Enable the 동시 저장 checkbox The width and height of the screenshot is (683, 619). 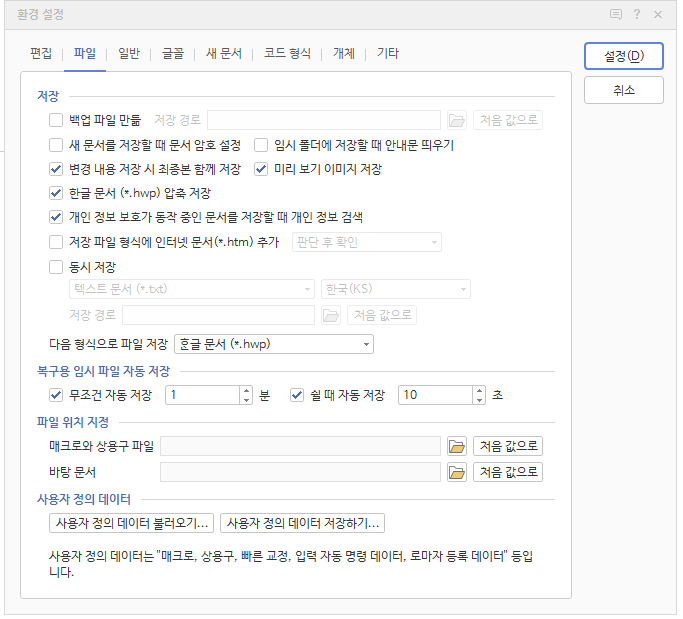click(56, 269)
